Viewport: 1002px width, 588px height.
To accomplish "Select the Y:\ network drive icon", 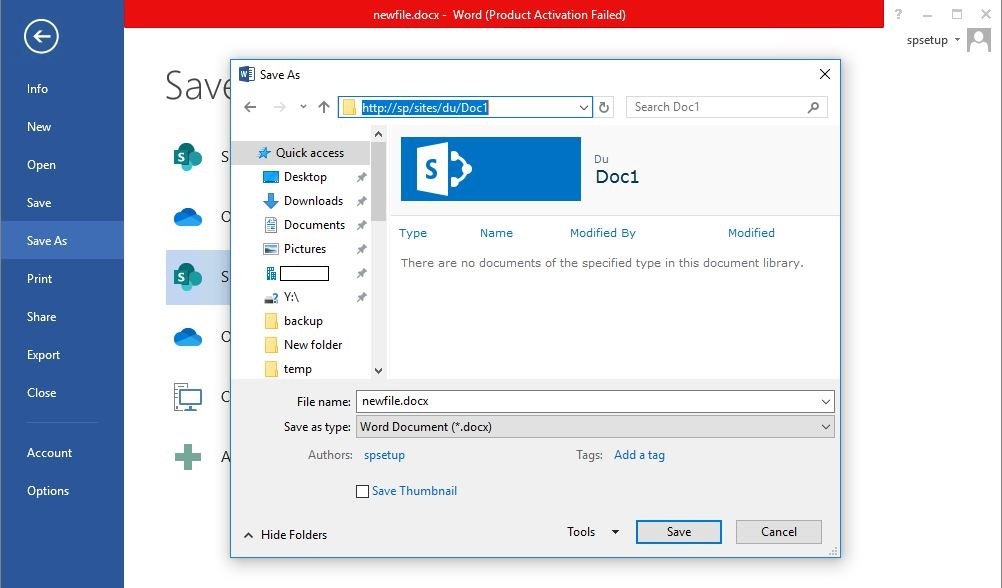I will tap(271, 297).
